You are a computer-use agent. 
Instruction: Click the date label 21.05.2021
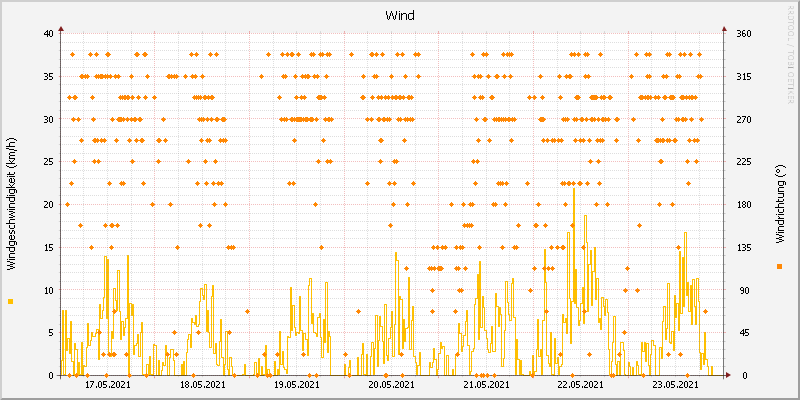point(486,384)
